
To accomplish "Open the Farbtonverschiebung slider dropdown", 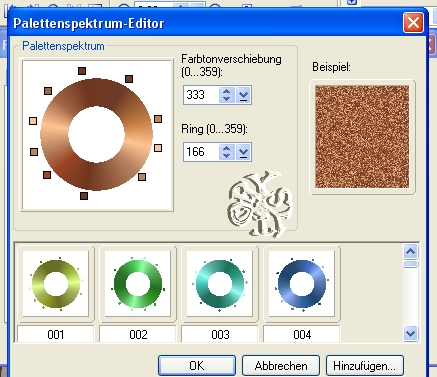I will [243, 95].
